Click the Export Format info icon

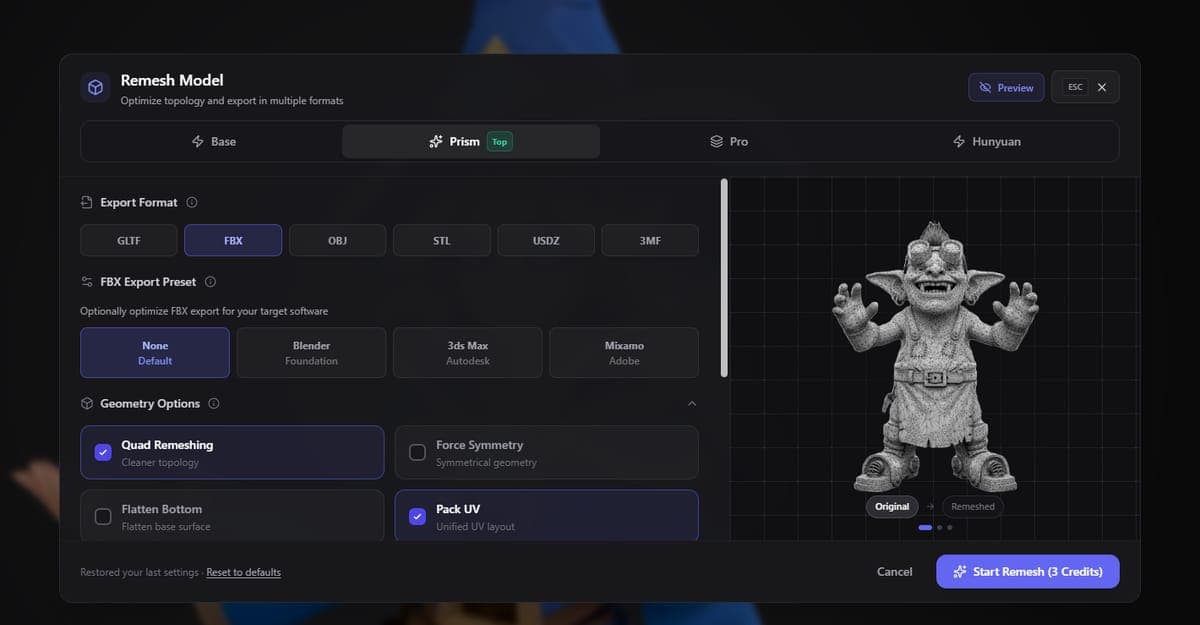pyautogui.click(x=192, y=202)
